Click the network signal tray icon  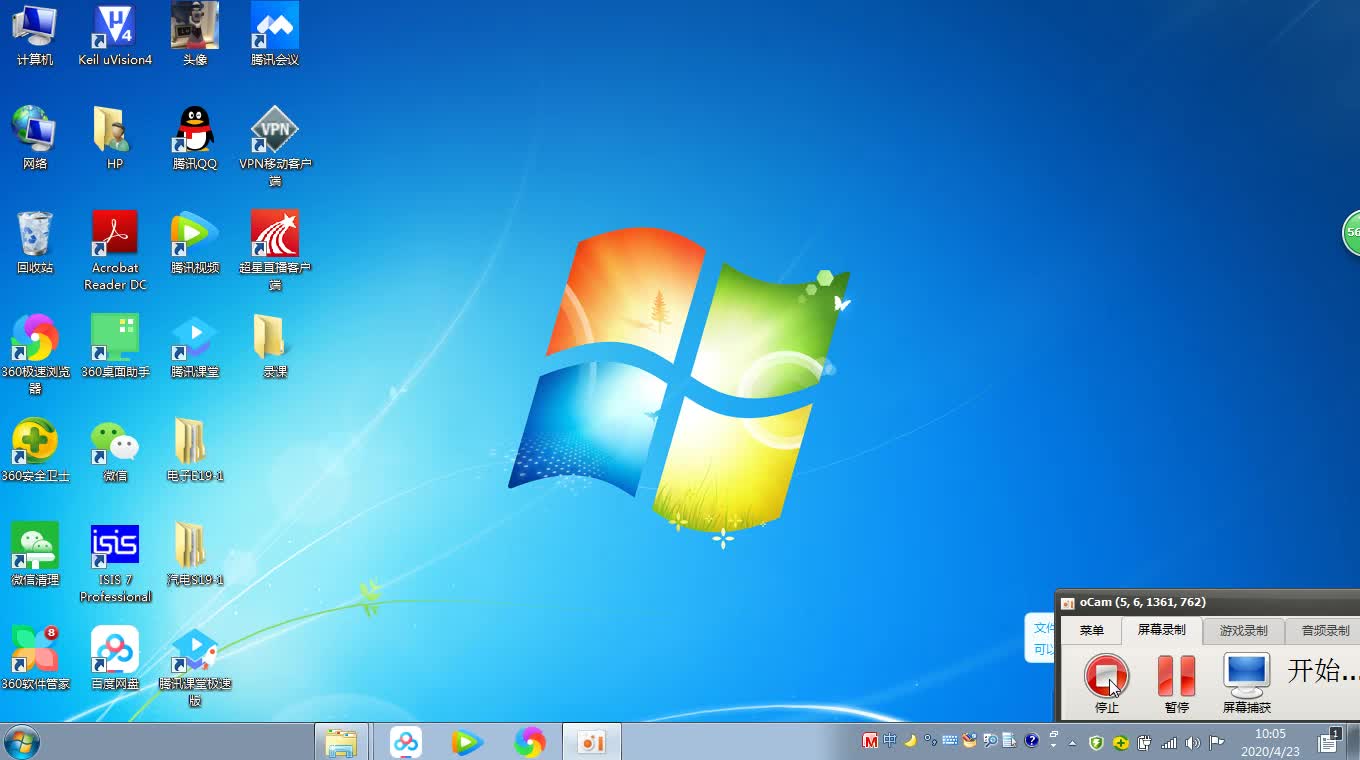pyautogui.click(x=1168, y=743)
